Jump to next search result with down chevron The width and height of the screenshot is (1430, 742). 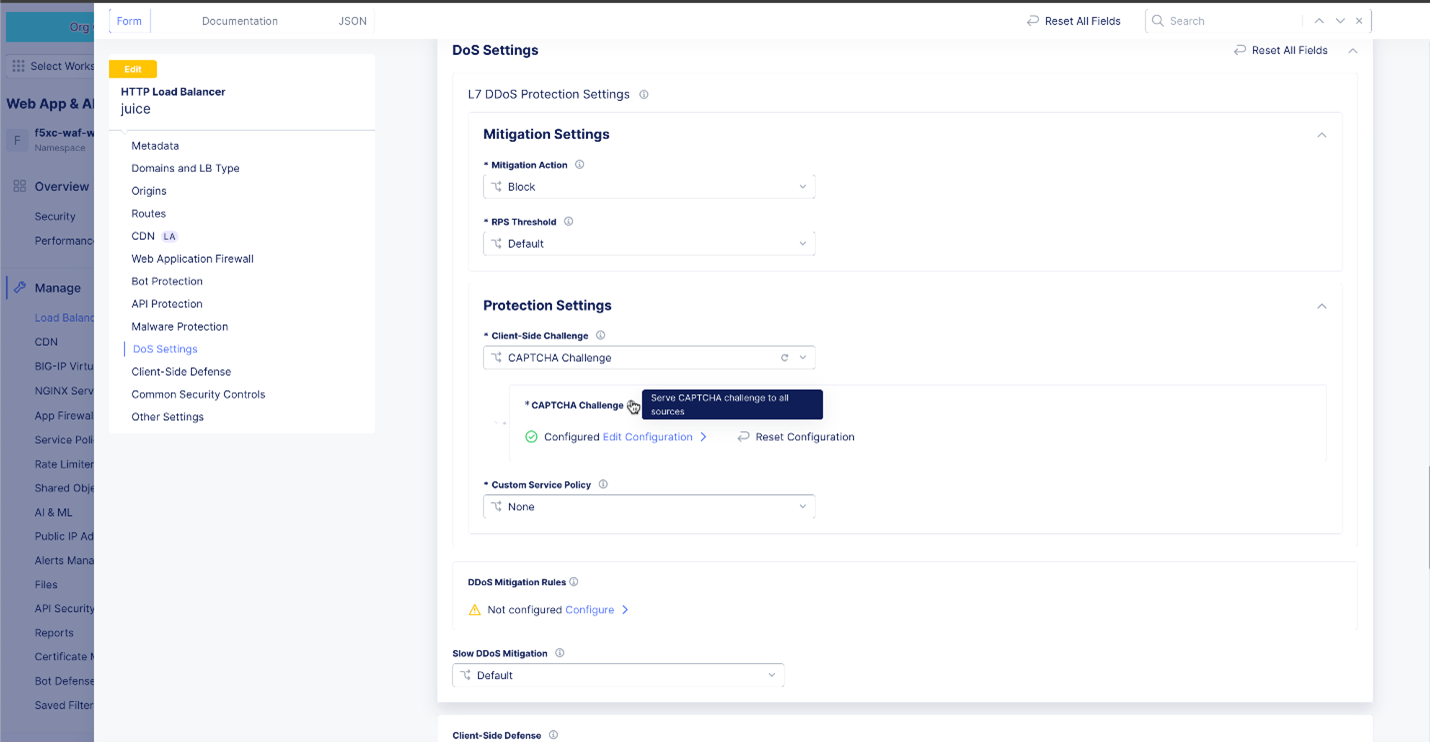pos(1339,20)
